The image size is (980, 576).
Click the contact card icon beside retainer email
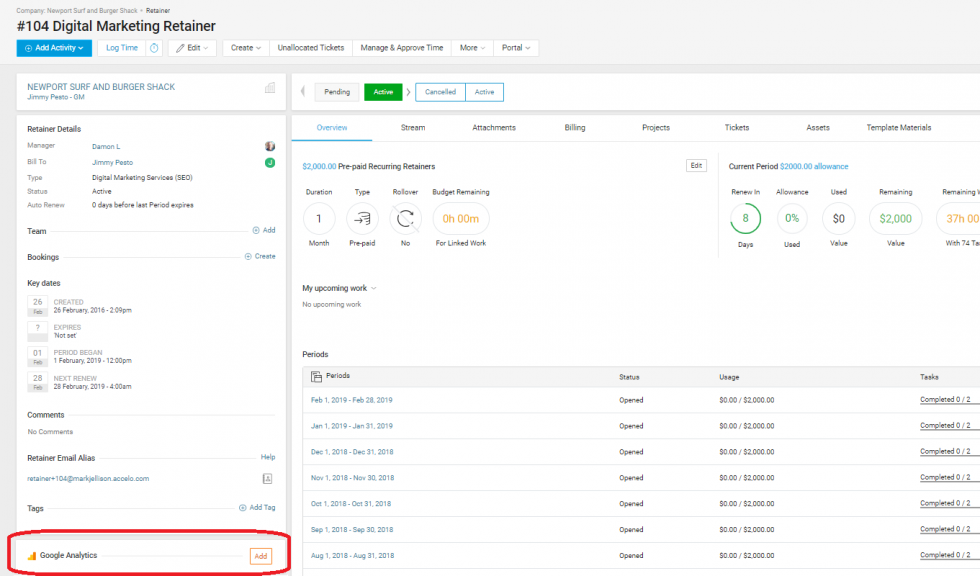[x=267, y=479]
